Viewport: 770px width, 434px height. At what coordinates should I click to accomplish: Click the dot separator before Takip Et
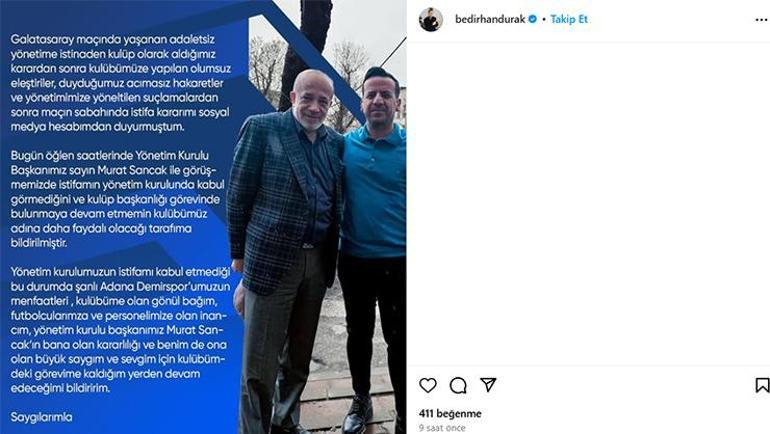(x=544, y=19)
